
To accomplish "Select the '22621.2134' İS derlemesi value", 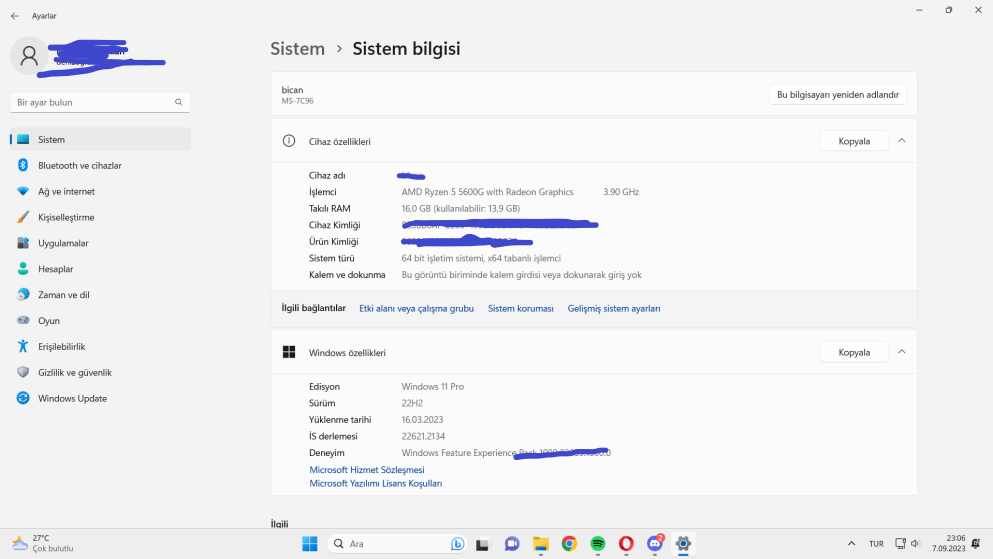I will click(x=423, y=436).
